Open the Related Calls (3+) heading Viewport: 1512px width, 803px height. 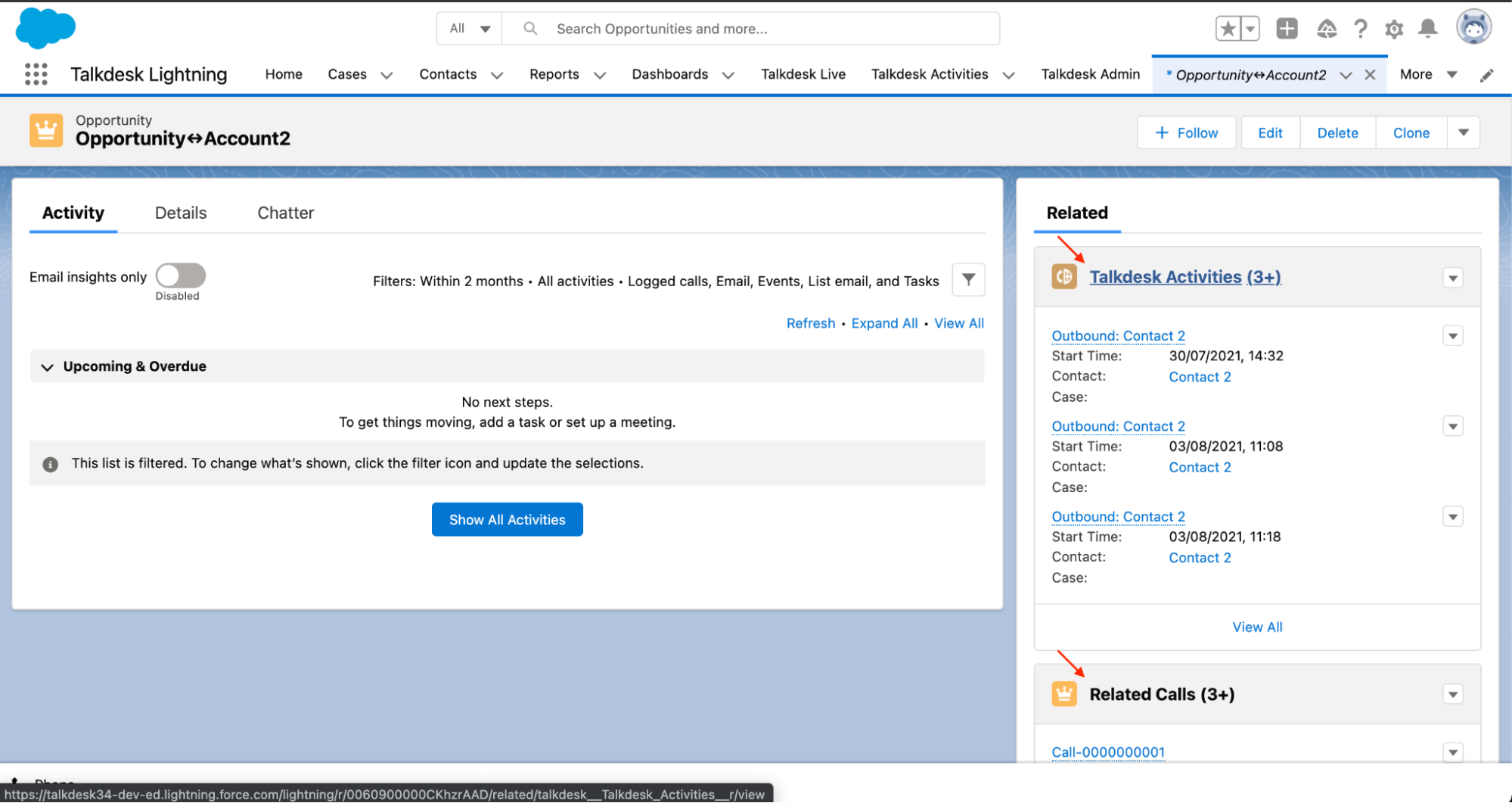[x=1162, y=694]
